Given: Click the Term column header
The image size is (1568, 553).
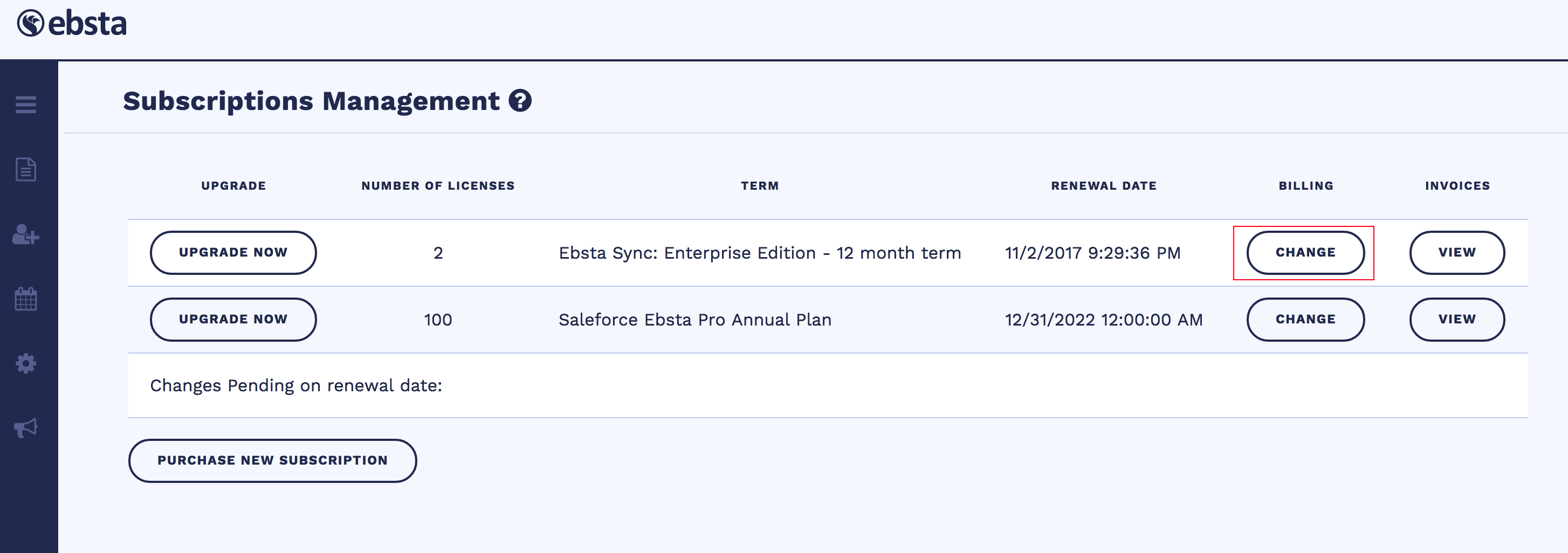Looking at the screenshot, I should (x=759, y=186).
